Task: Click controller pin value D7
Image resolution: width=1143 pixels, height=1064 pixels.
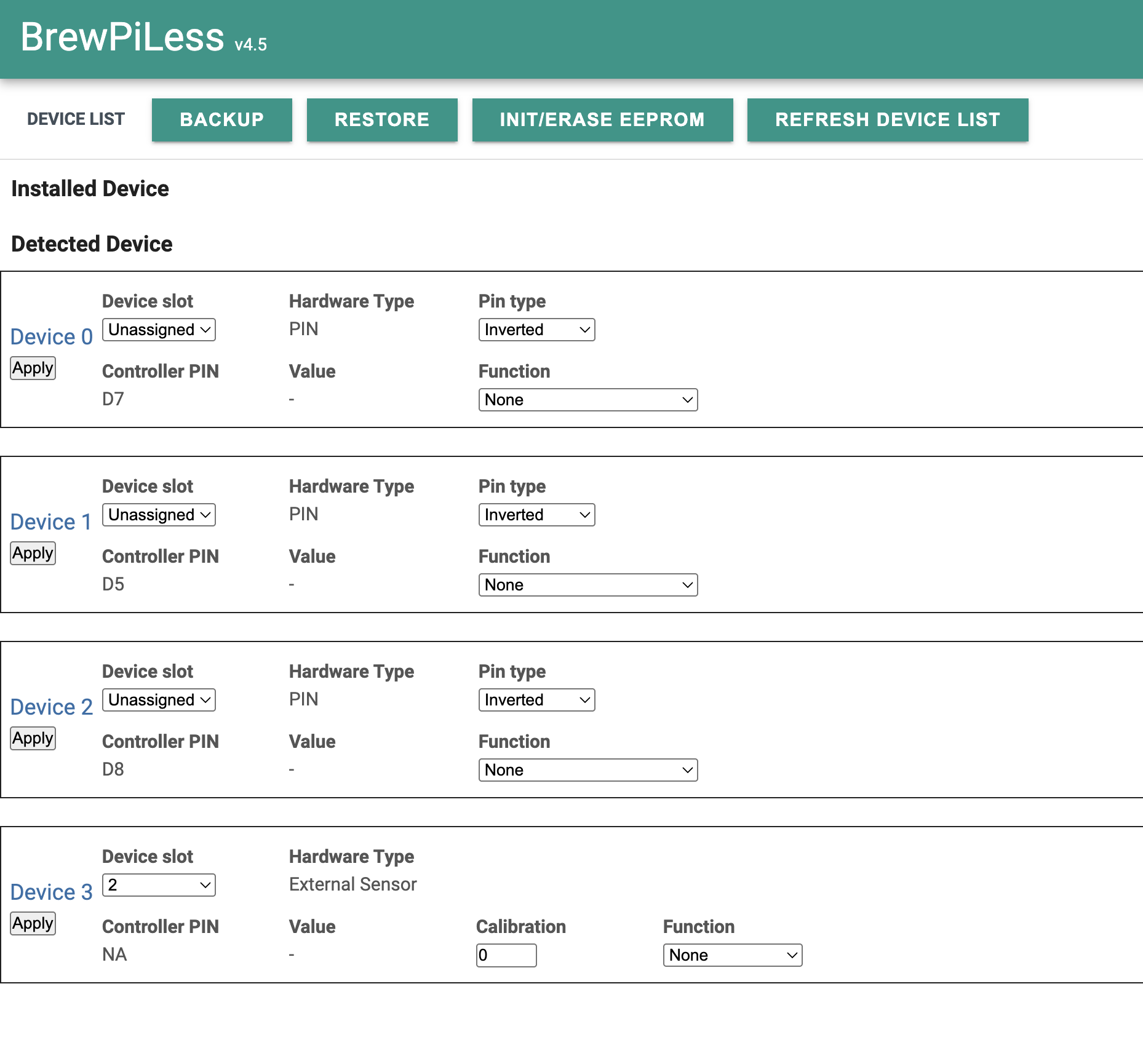Action: coord(113,399)
